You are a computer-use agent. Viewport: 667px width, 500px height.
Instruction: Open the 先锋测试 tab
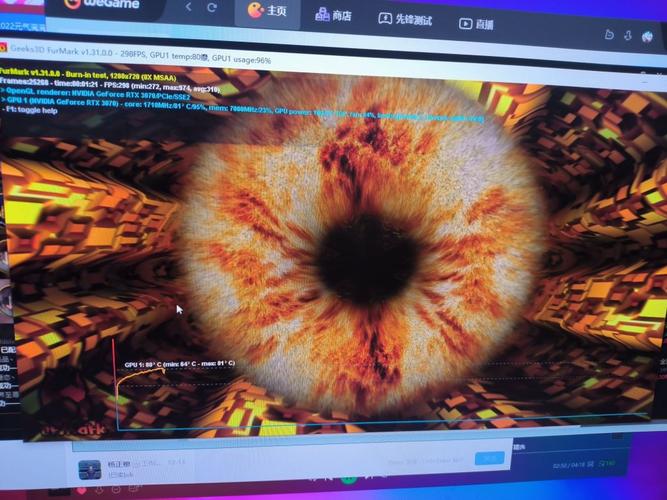click(x=406, y=20)
